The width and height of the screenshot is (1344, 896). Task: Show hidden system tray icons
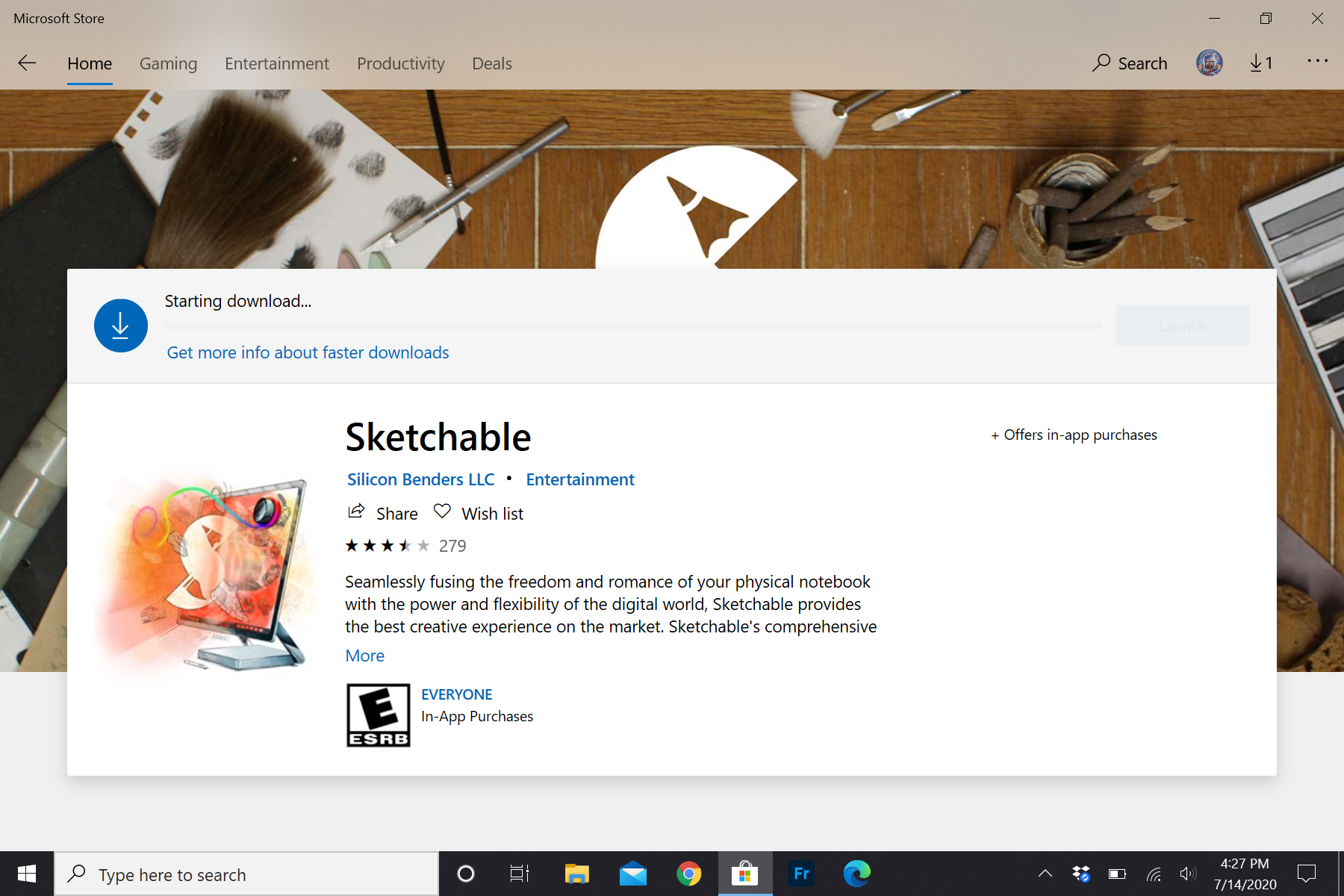1045,874
